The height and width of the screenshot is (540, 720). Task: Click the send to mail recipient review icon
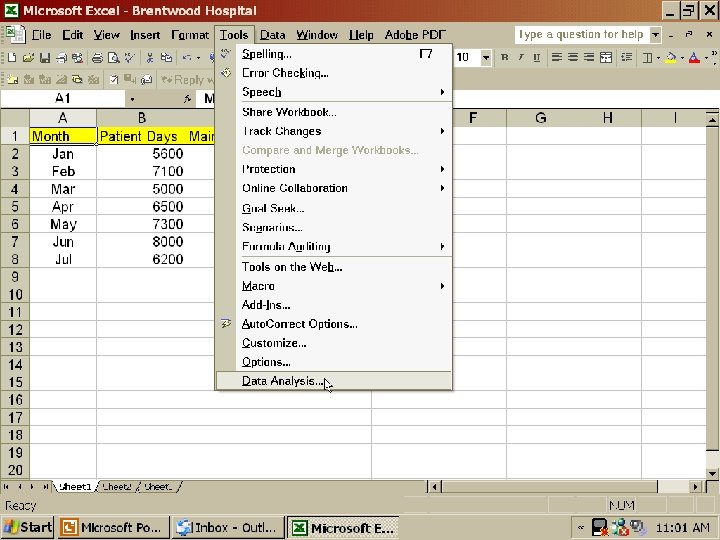[146, 79]
